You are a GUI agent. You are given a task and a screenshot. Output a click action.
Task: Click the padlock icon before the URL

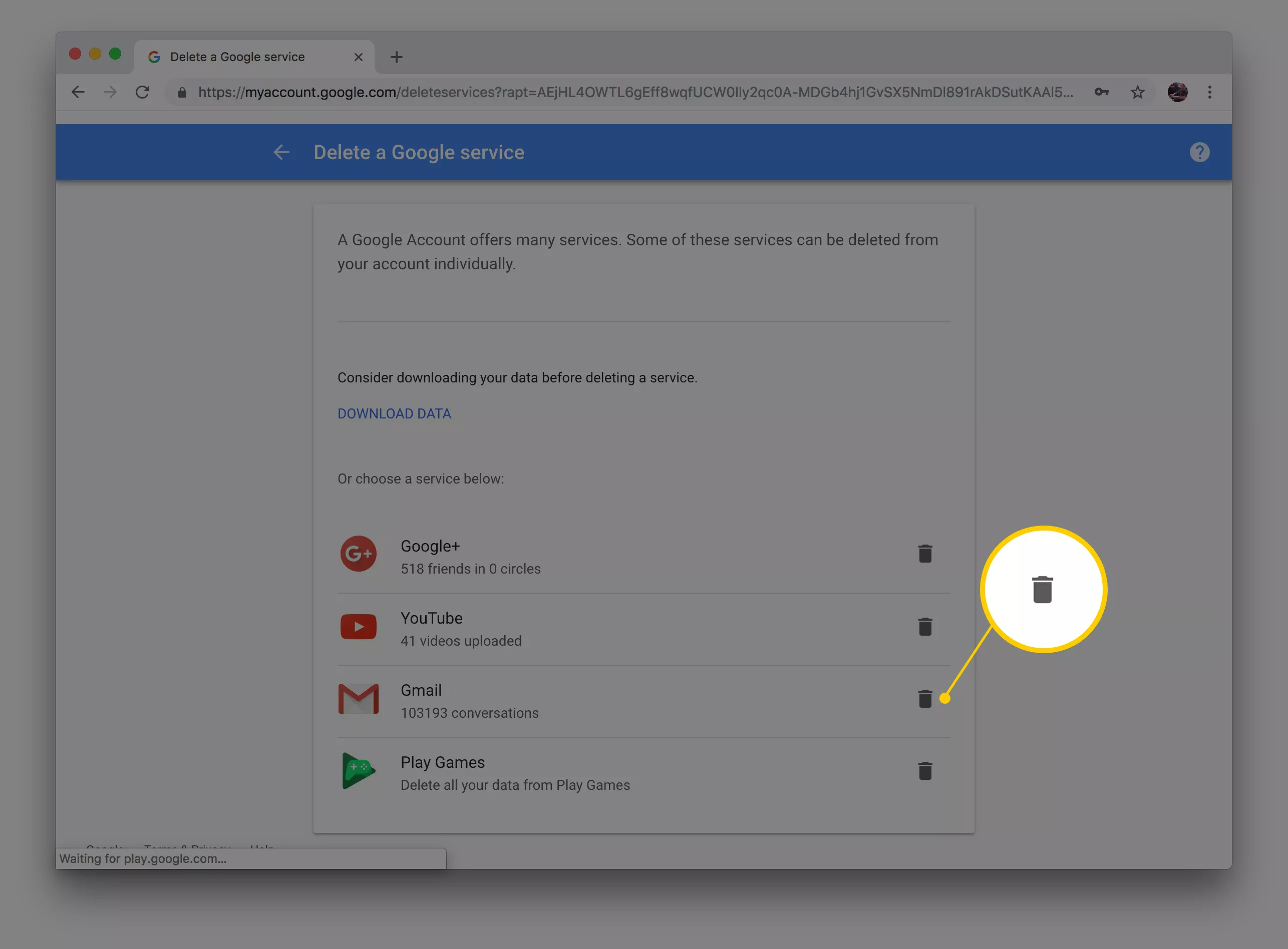tap(182, 93)
